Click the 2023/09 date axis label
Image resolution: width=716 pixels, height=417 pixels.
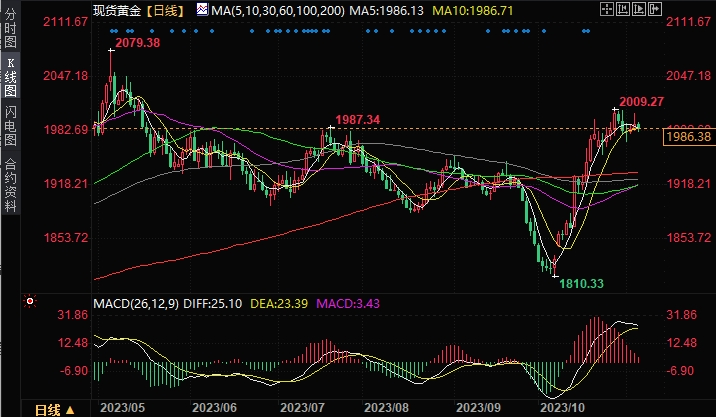click(x=478, y=407)
